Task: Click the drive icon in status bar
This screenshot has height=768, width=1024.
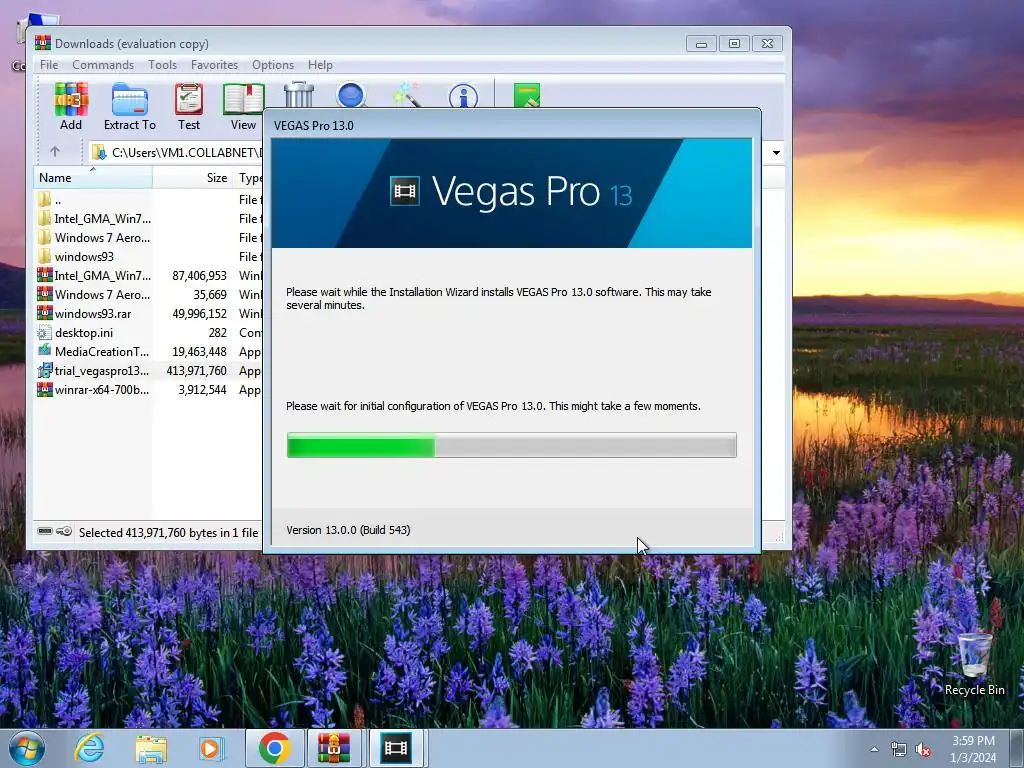Action: click(x=44, y=532)
